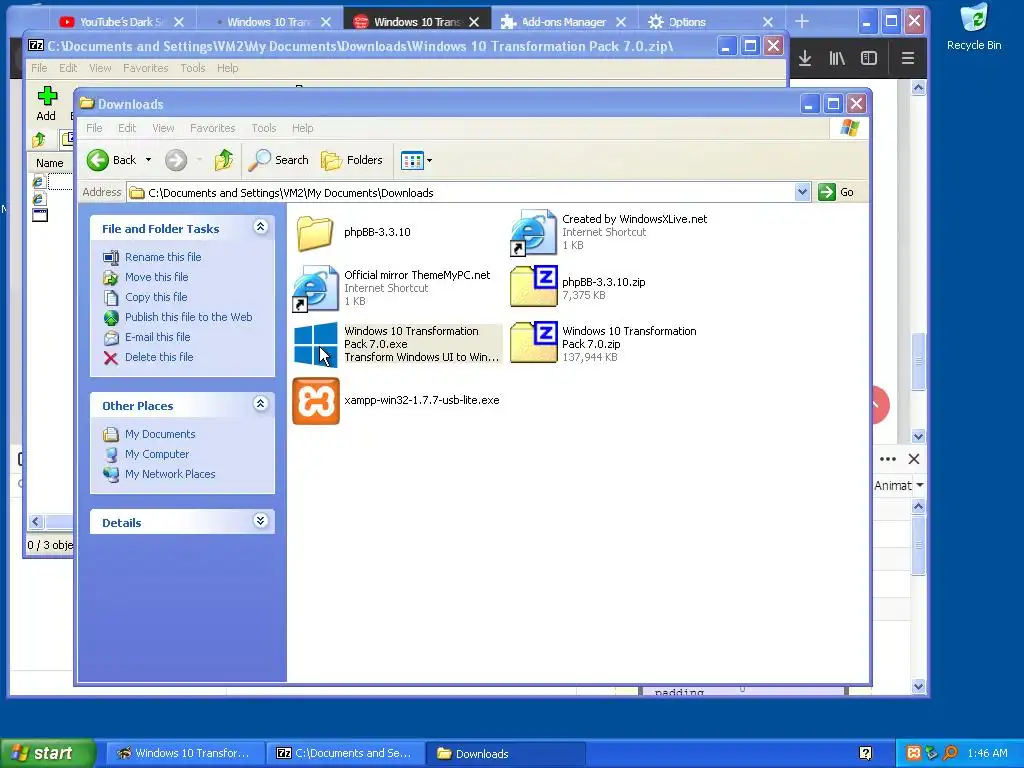Screen dimensions: 1024x768
Task: Select Official mirror ThemeMyPC.net shortcut icon
Action: [x=315, y=289]
